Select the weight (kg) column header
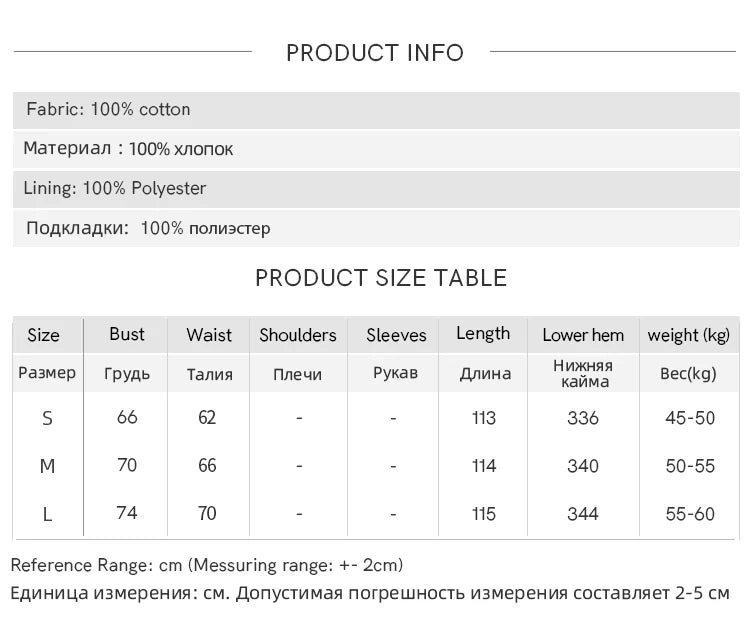750x630 pixels. (689, 335)
